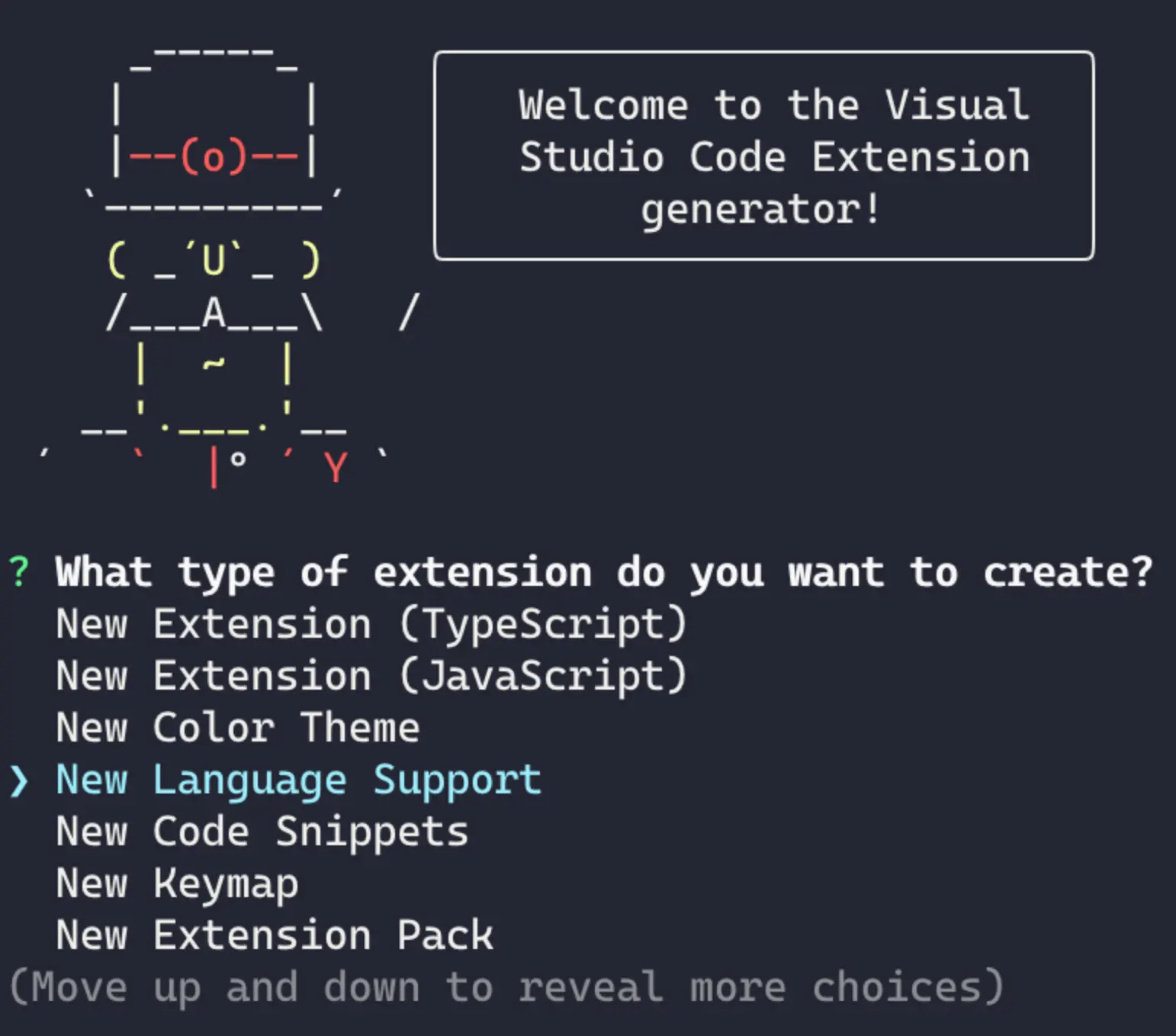
Task: Select New Extension (TypeScript) option
Action: (371, 625)
